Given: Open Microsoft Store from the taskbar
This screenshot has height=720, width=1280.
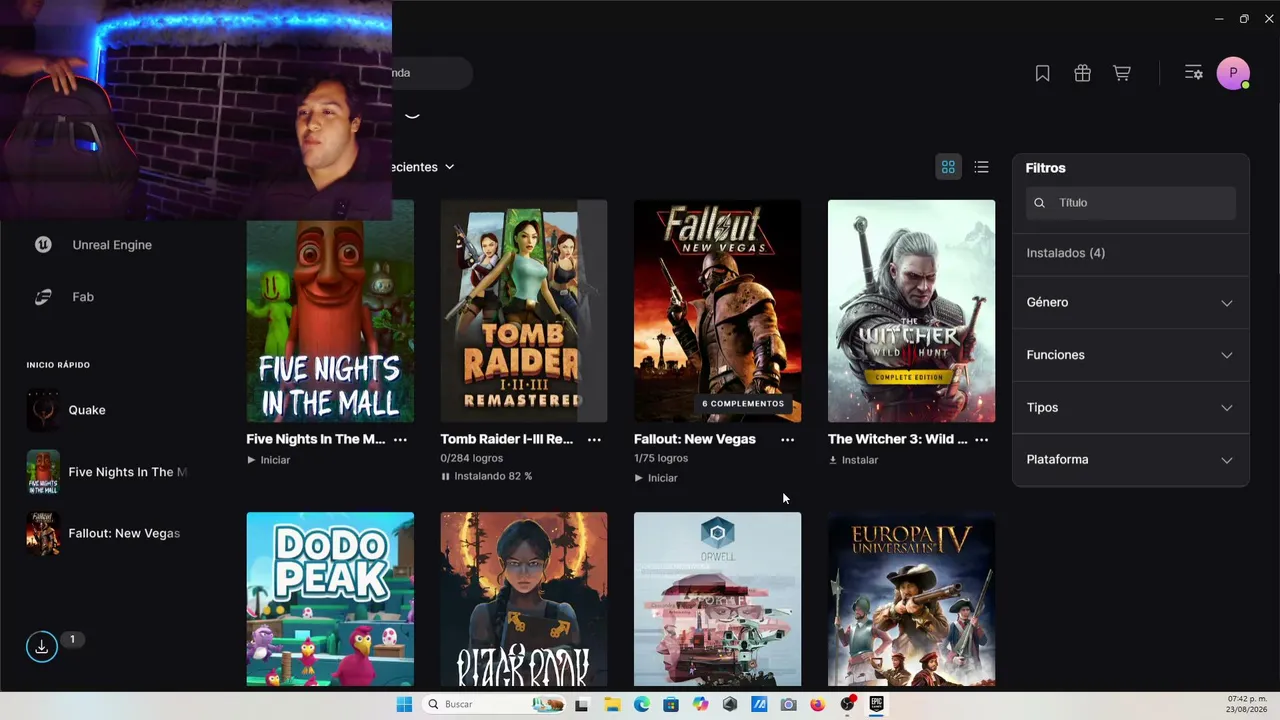Looking at the screenshot, I should point(671,704).
